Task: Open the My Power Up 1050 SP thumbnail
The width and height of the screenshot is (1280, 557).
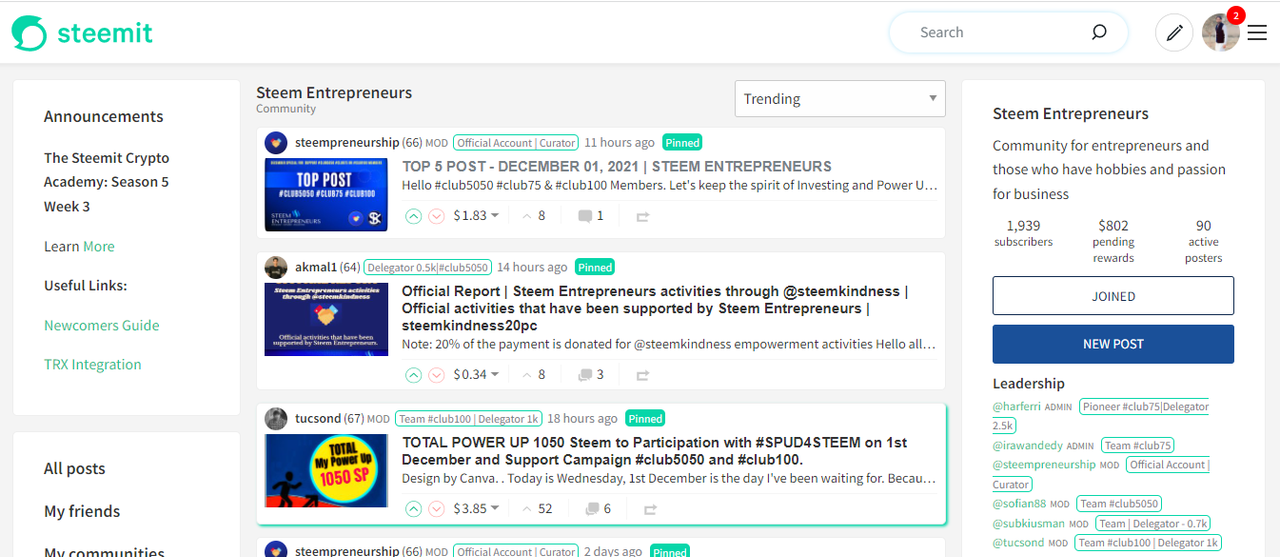Action: [326, 470]
